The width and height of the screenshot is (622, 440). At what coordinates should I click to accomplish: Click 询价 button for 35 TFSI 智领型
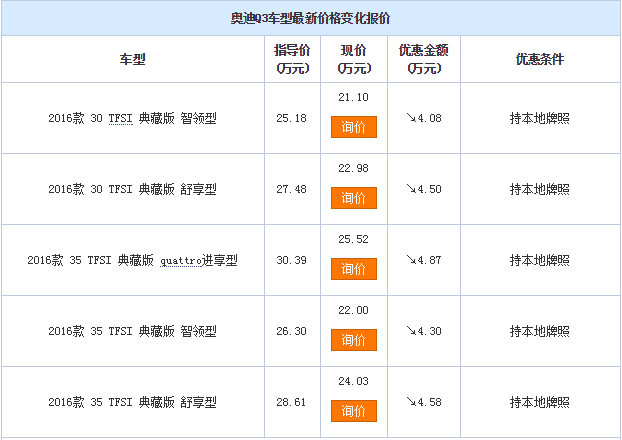(x=353, y=340)
